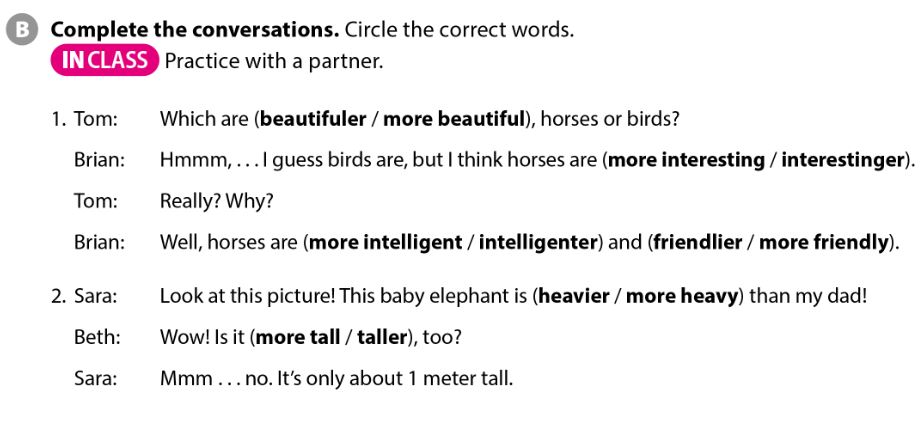Click the "more friendly" option
924x424 pixels.
(x=827, y=242)
